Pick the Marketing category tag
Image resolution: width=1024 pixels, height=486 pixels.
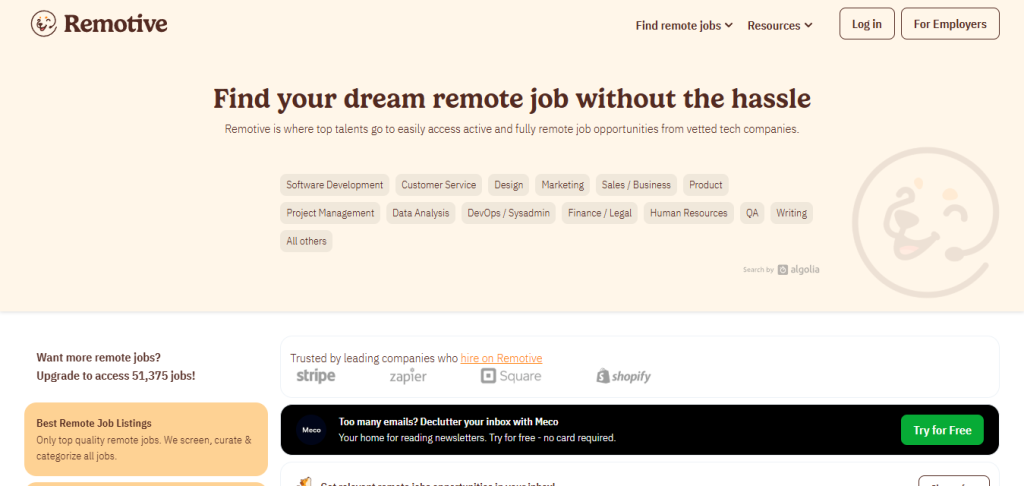click(562, 185)
